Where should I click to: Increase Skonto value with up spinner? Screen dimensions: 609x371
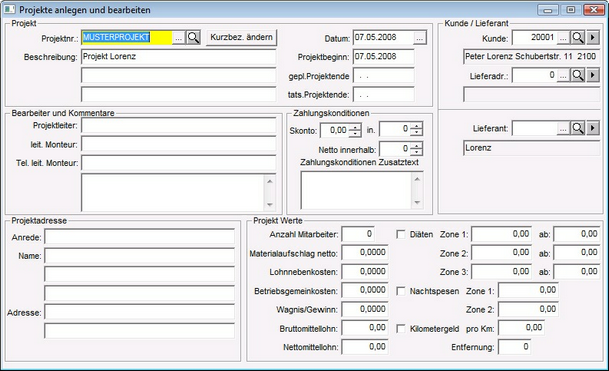[x=355, y=127]
